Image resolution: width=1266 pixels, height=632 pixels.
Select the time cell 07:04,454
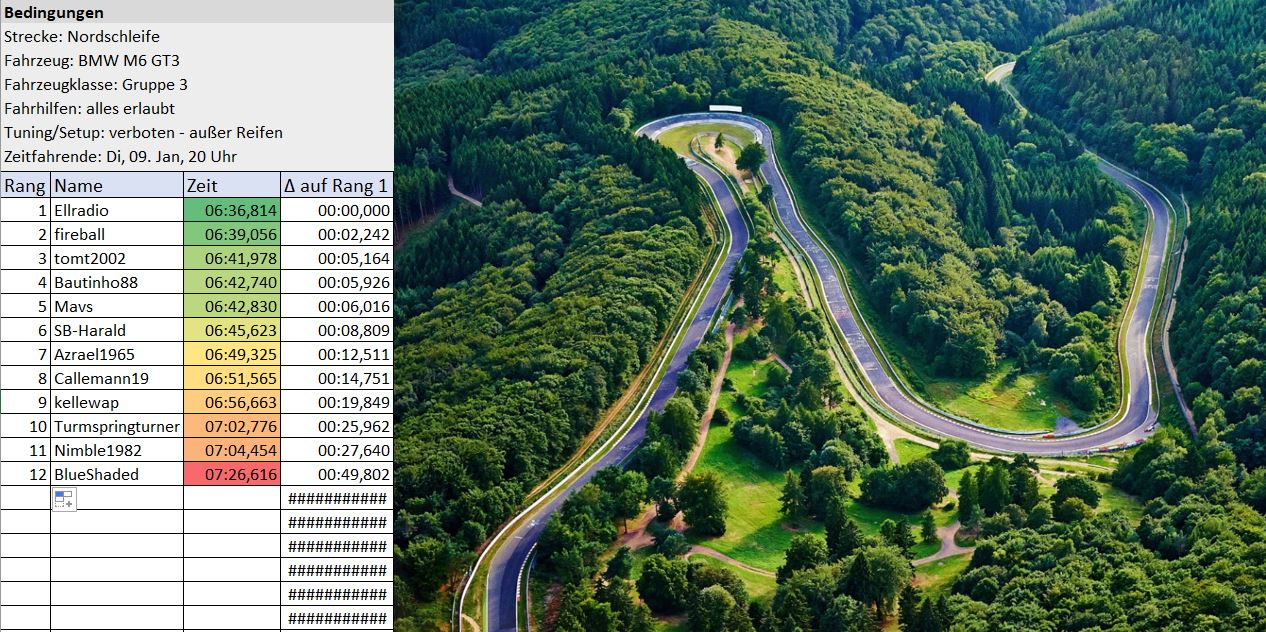(232, 450)
